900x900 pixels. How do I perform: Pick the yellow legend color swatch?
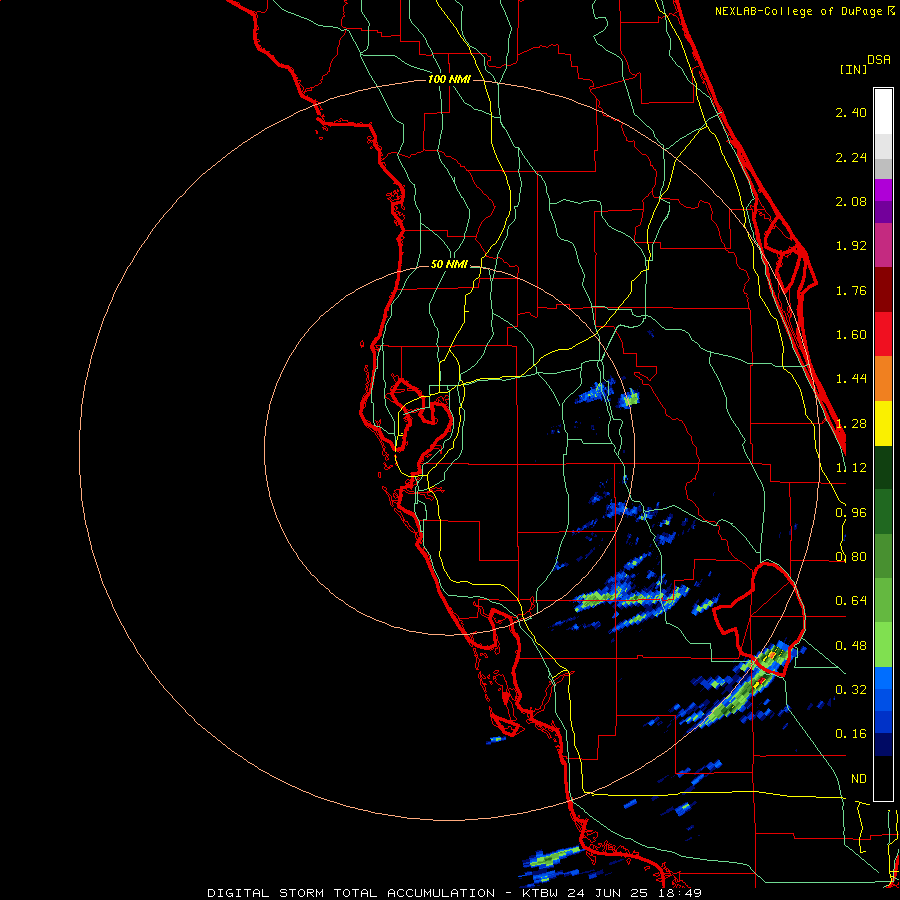tap(883, 424)
